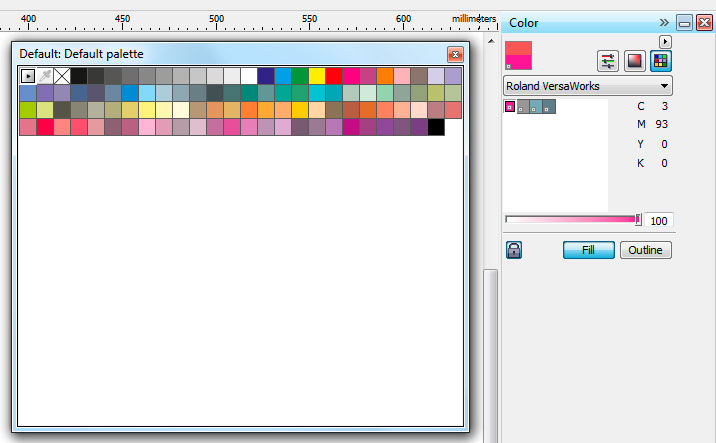Select the dark slate swatch in Roland list
716x443 pixels.
point(549,106)
